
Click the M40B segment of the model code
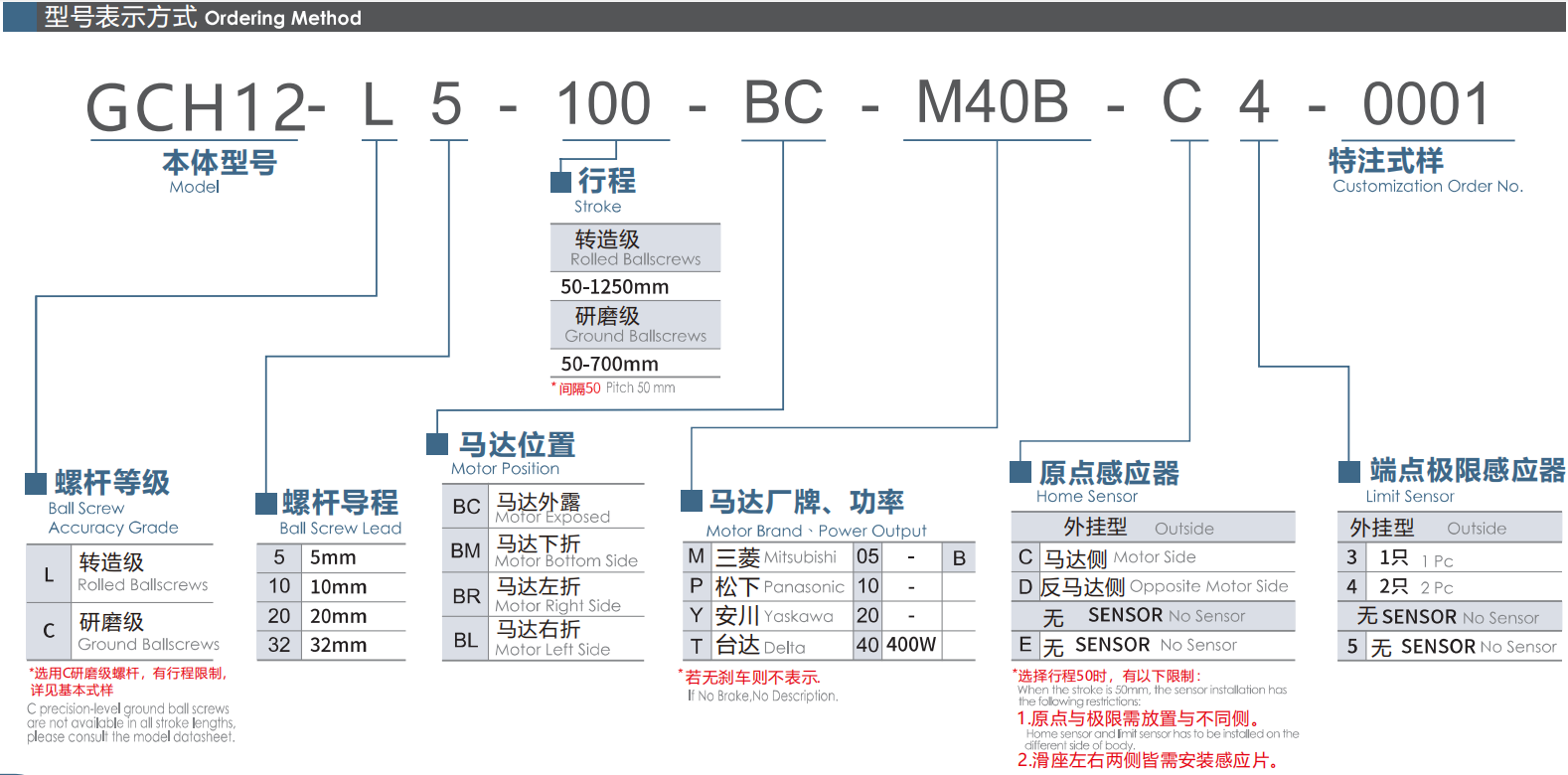[992, 102]
